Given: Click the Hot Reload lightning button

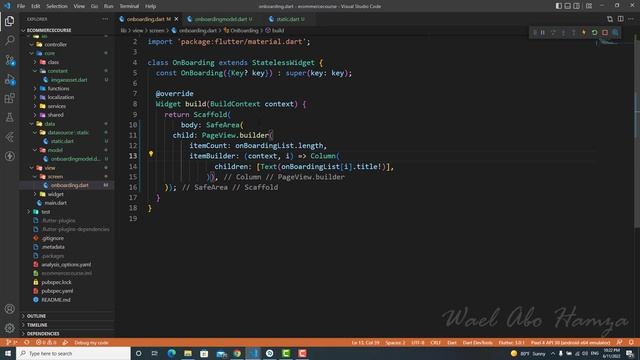Looking at the screenshot, I should 584,33.
